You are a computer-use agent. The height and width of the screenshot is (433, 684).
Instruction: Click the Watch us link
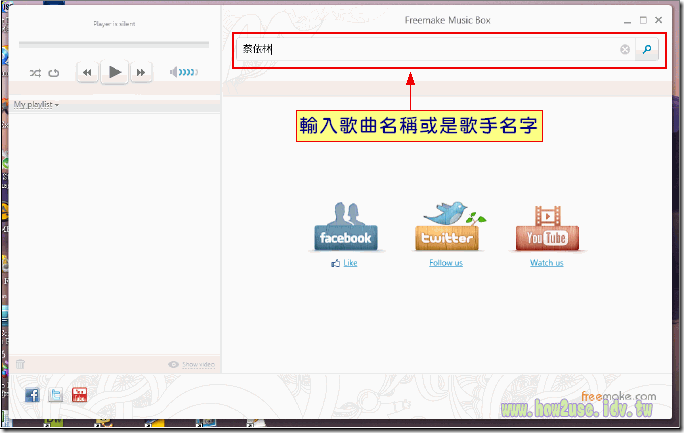tap(546, 263)
